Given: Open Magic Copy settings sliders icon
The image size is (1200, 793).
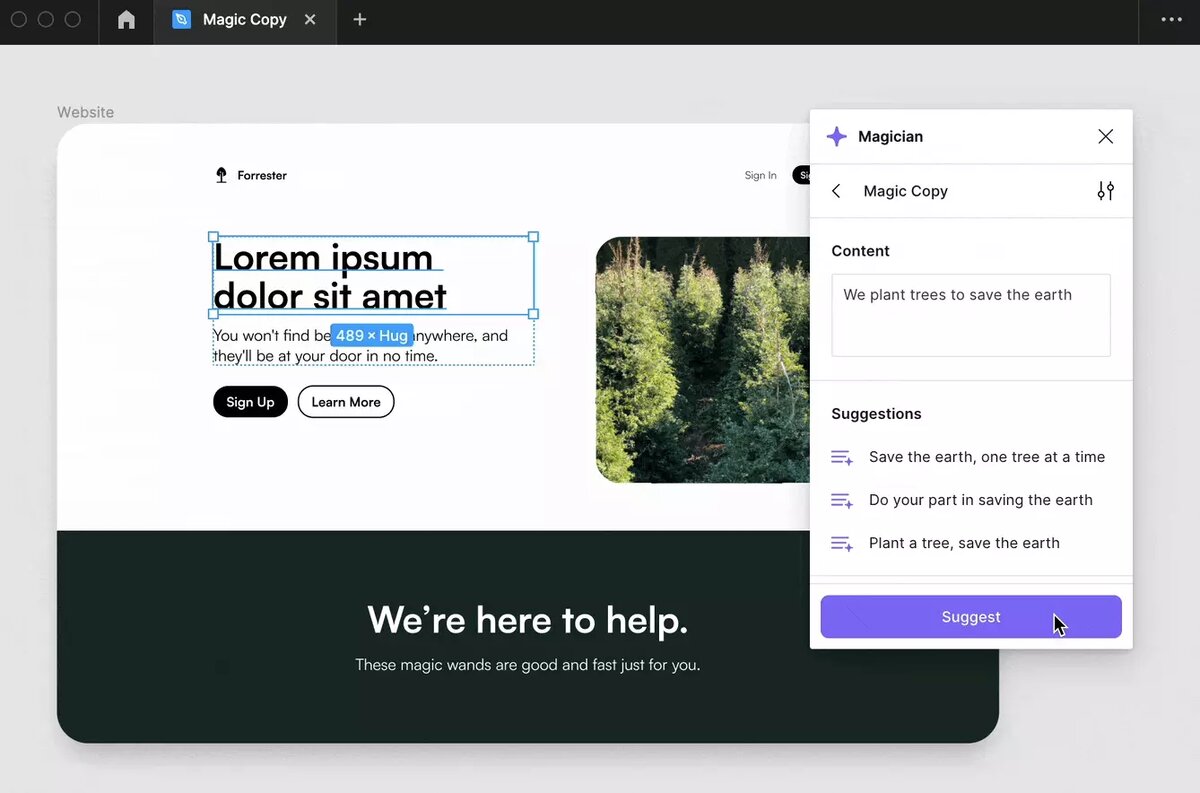Looking at the screenshot, I should coord(1105,191).
